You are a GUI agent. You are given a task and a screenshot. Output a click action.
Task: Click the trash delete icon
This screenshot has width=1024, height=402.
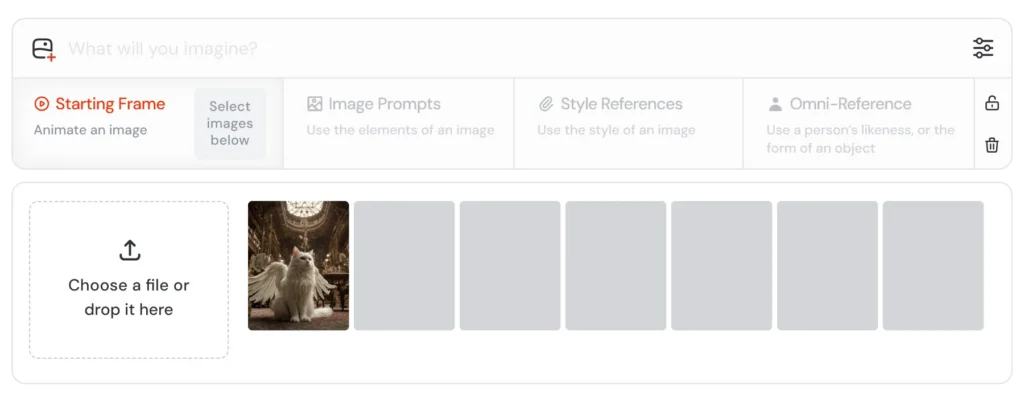click(x=992, y=145)
